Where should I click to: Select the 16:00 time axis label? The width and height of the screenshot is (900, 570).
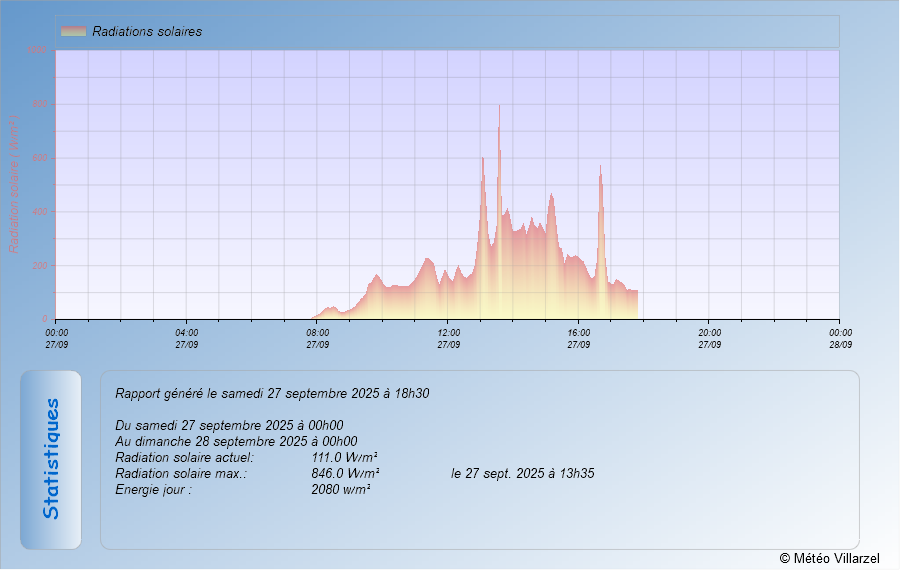[578, 338]
